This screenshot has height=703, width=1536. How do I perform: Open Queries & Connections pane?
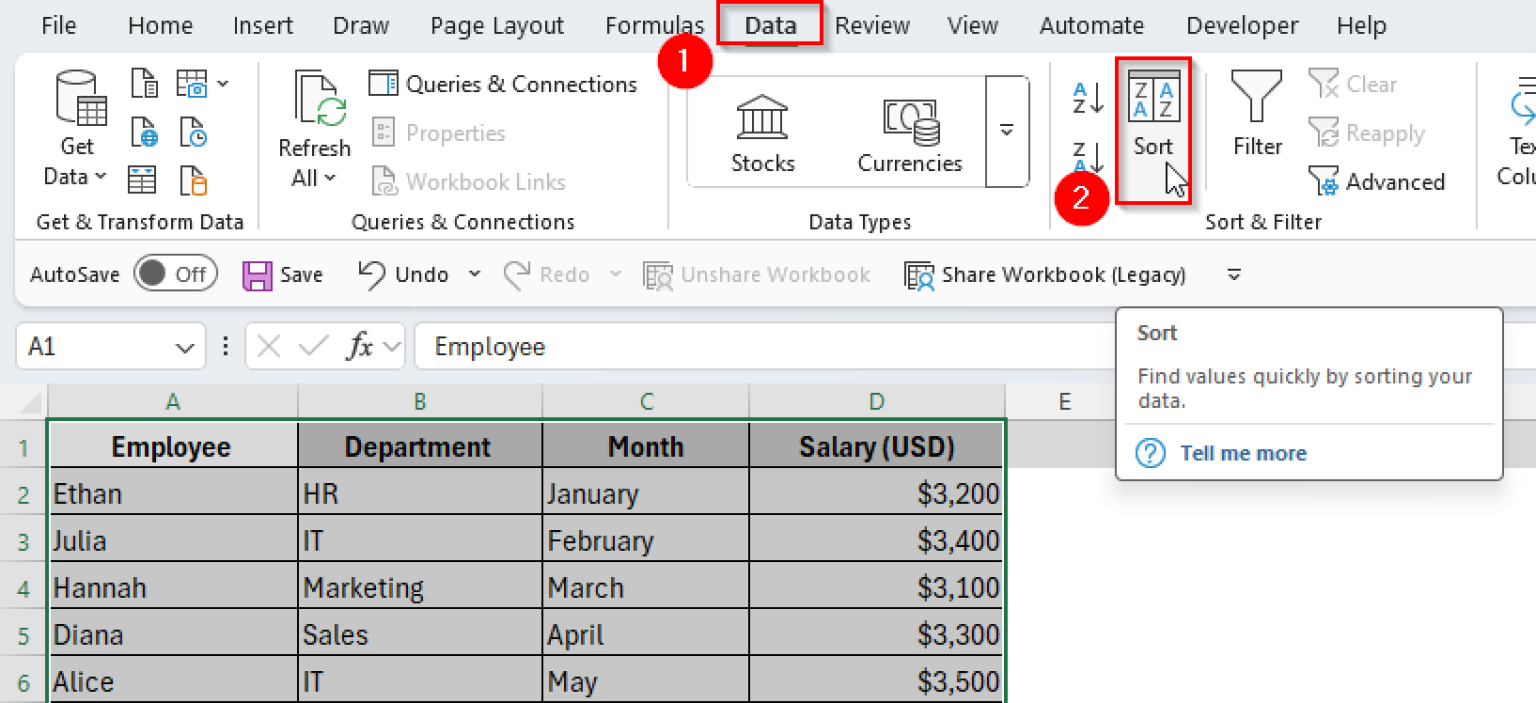click(504, 84)
